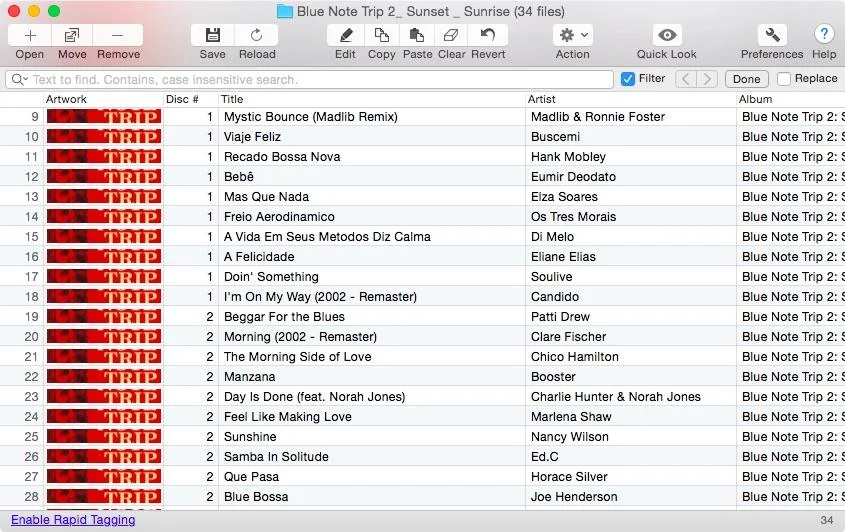The width and height of the screenshot is (845, 532).
Task: Select artwork thumbnail in row 19
Action: click(x=104, y=317)
